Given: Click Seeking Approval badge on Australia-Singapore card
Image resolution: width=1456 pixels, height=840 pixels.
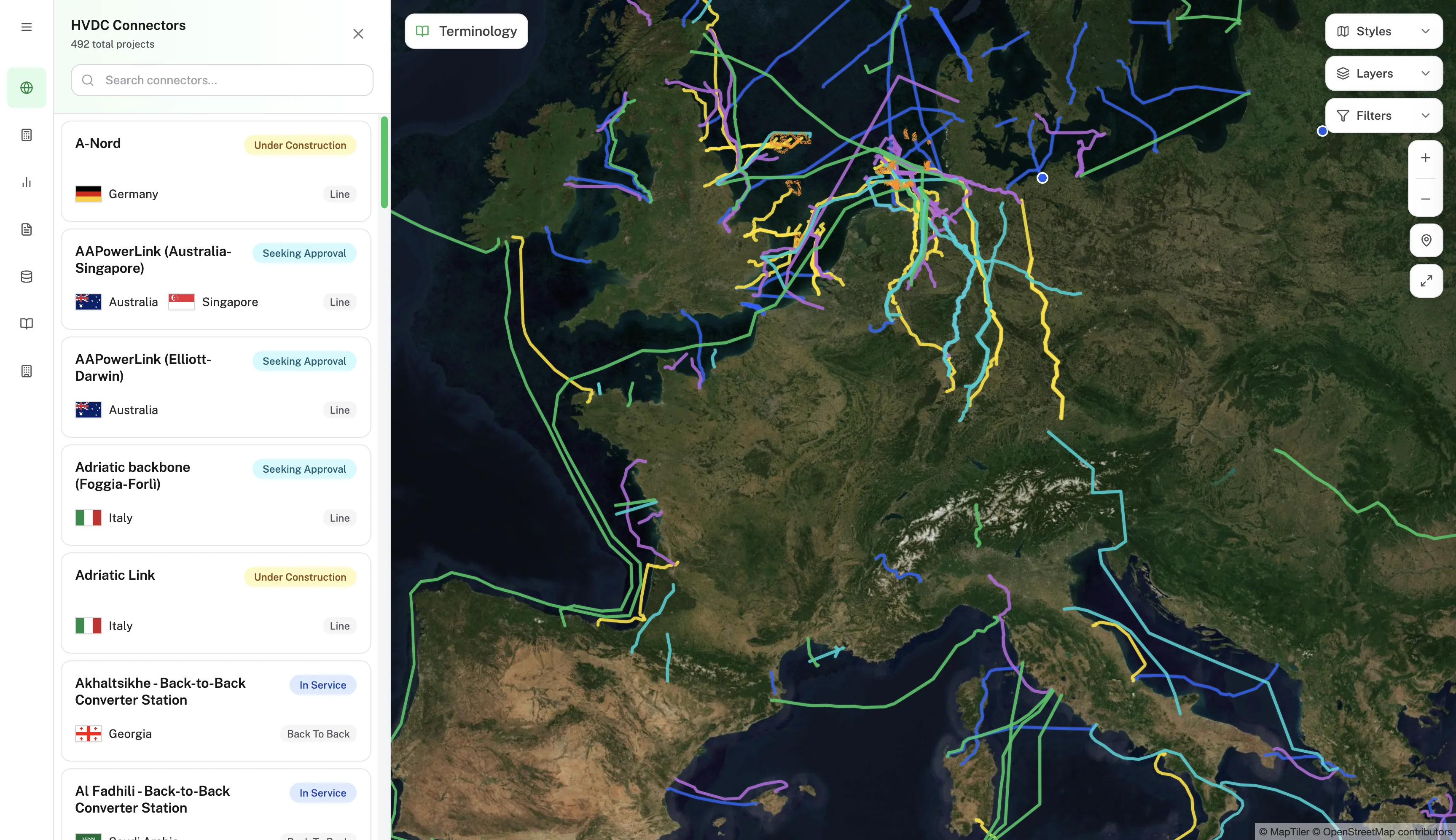Looking at the screenshot, I should coord(304,253).
